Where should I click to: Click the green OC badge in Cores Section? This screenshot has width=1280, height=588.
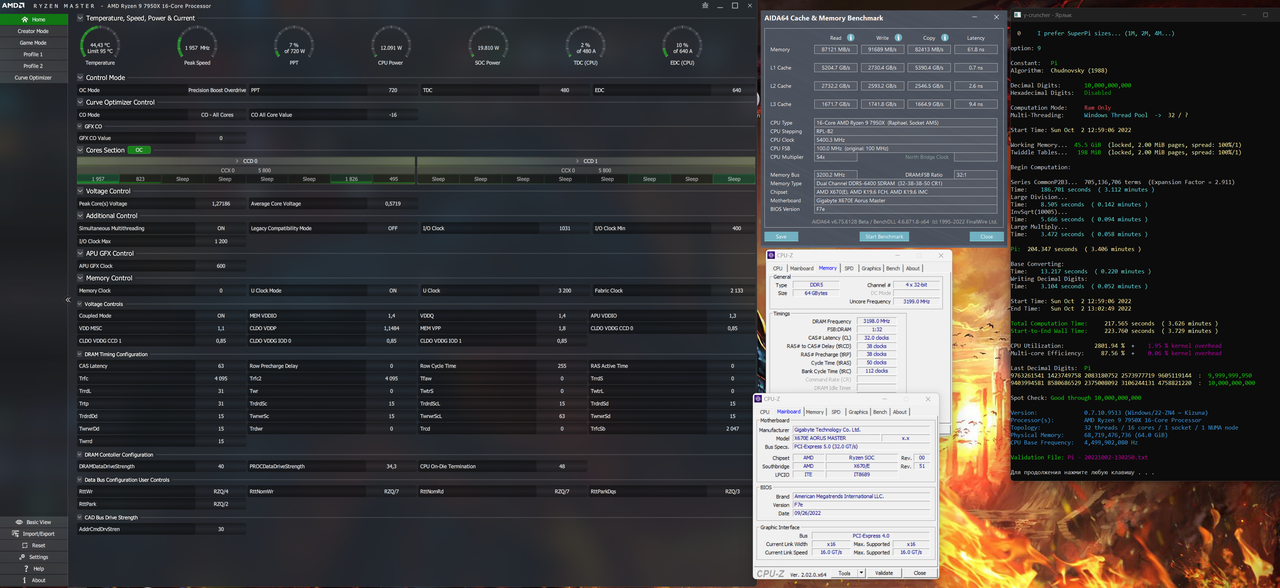[x=140, y=150]
